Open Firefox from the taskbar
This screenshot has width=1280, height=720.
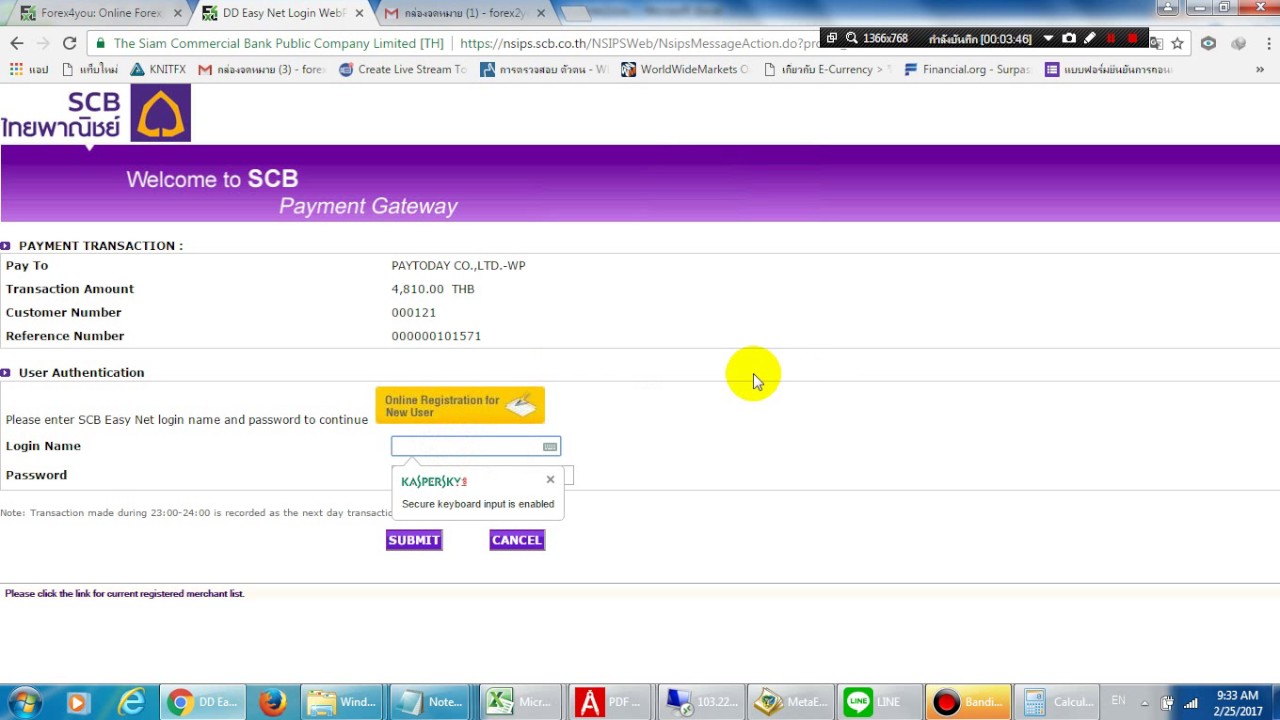pos(272,702)
